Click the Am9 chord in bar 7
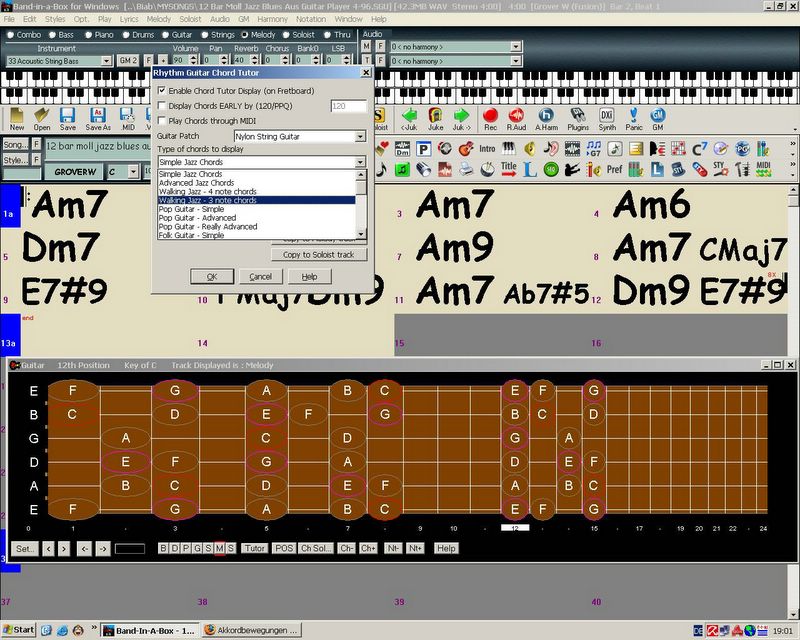Viewport: 800px width, 640px height. click(x=455, y=248)
